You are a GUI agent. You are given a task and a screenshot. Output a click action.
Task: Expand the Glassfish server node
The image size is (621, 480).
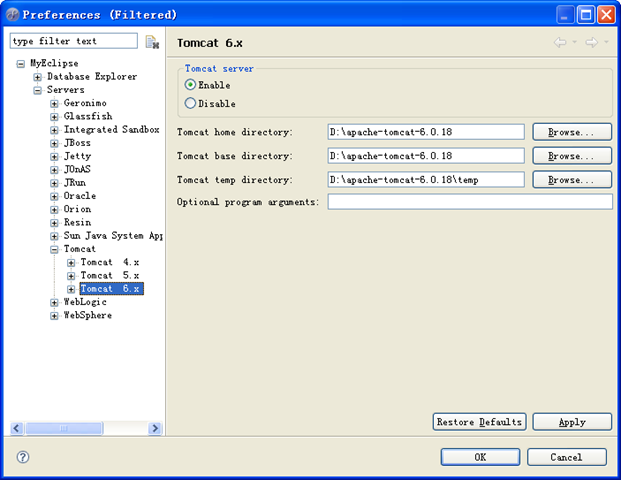(x=54, y=117)
